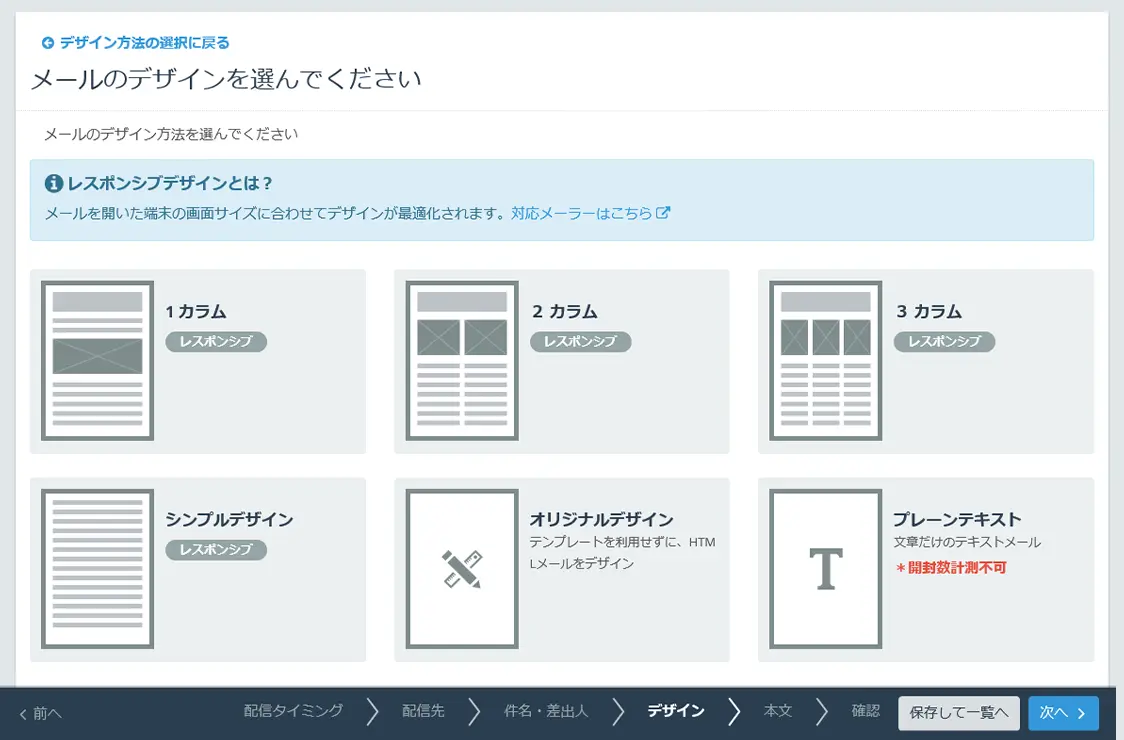Click the left chevron before 前へ
1124x740 pixels.
click(23, 714)
